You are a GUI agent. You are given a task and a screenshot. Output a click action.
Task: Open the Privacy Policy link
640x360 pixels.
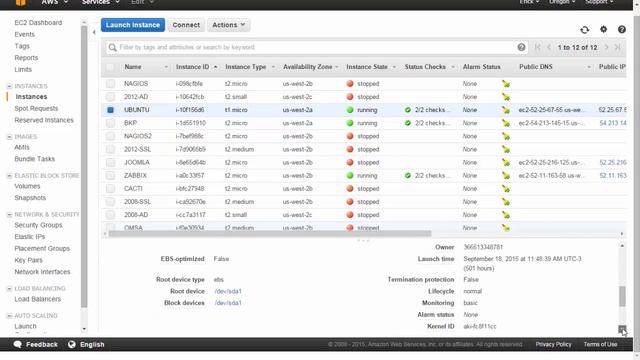point(553,344)
